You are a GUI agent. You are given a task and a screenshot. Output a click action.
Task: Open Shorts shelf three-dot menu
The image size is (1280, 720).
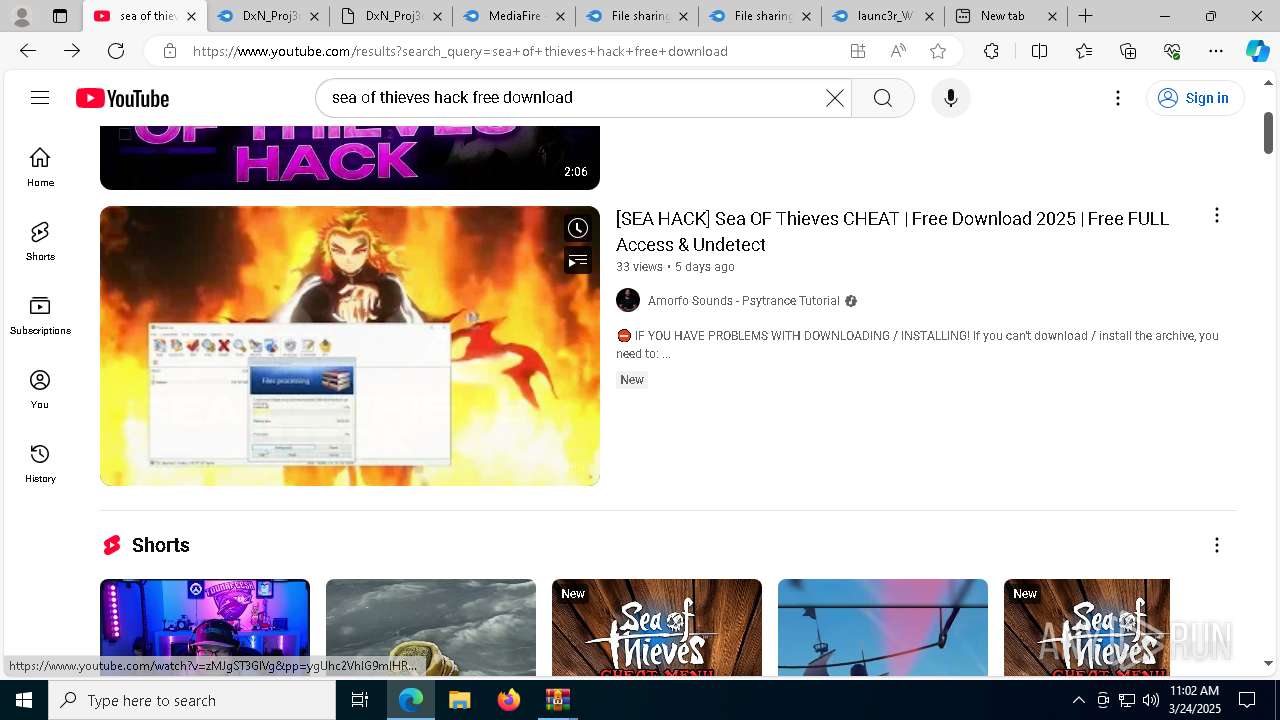[x=1216, y=545]
